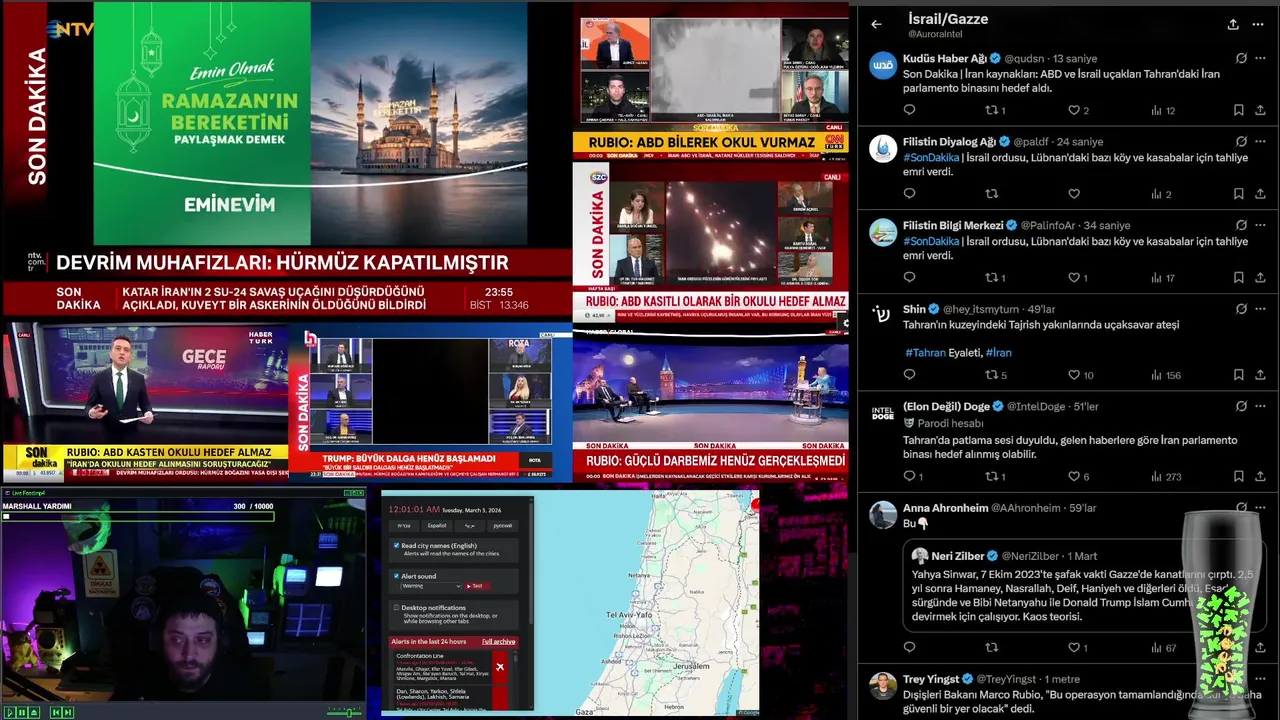Bookmark the Filistin Diyalog Ağı tweet
The height and width of the screenshot is (720, 1280).
point(1238,194)
